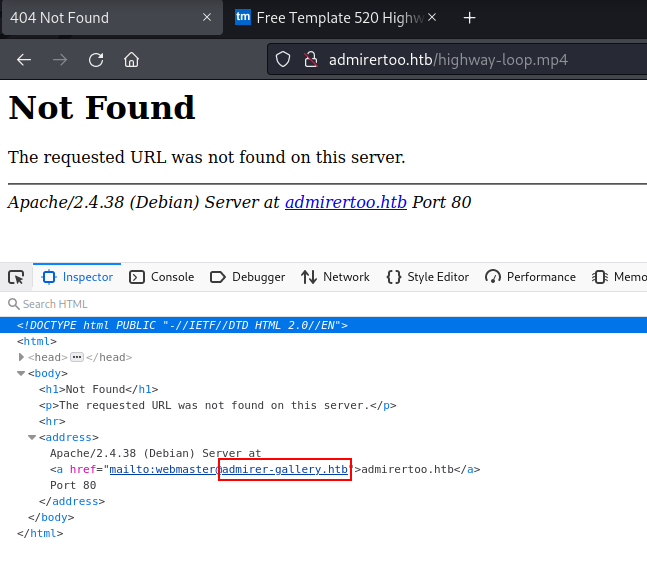The height and width of the screenshot is (568, 647).
Task: Click the site security padlock icon
Action: [310, 59]
